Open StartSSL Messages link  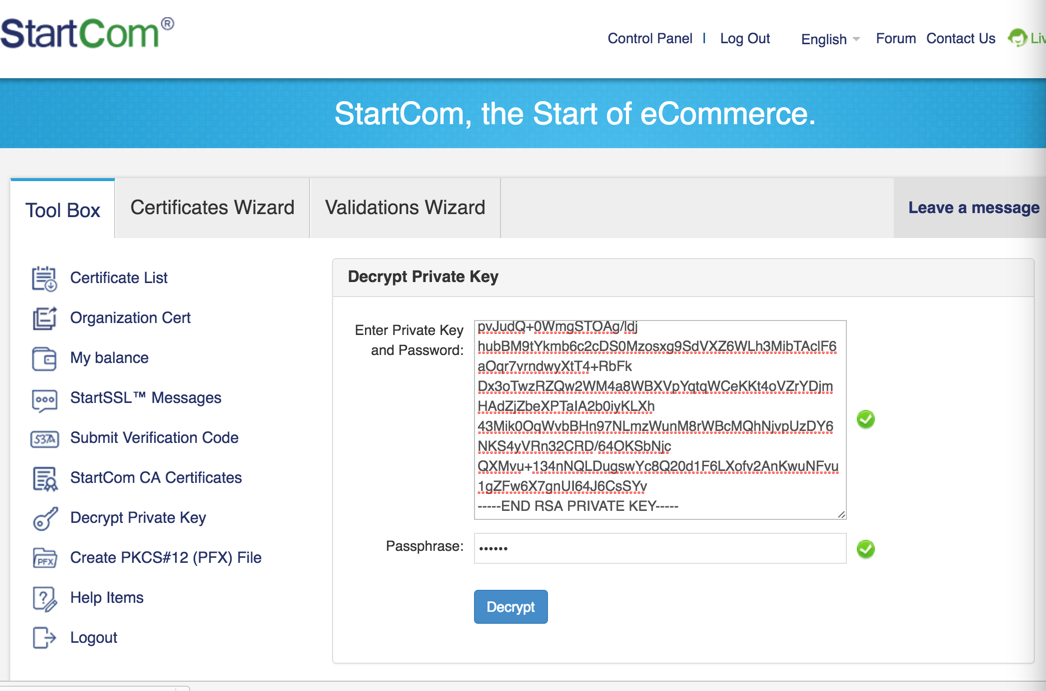145,398
